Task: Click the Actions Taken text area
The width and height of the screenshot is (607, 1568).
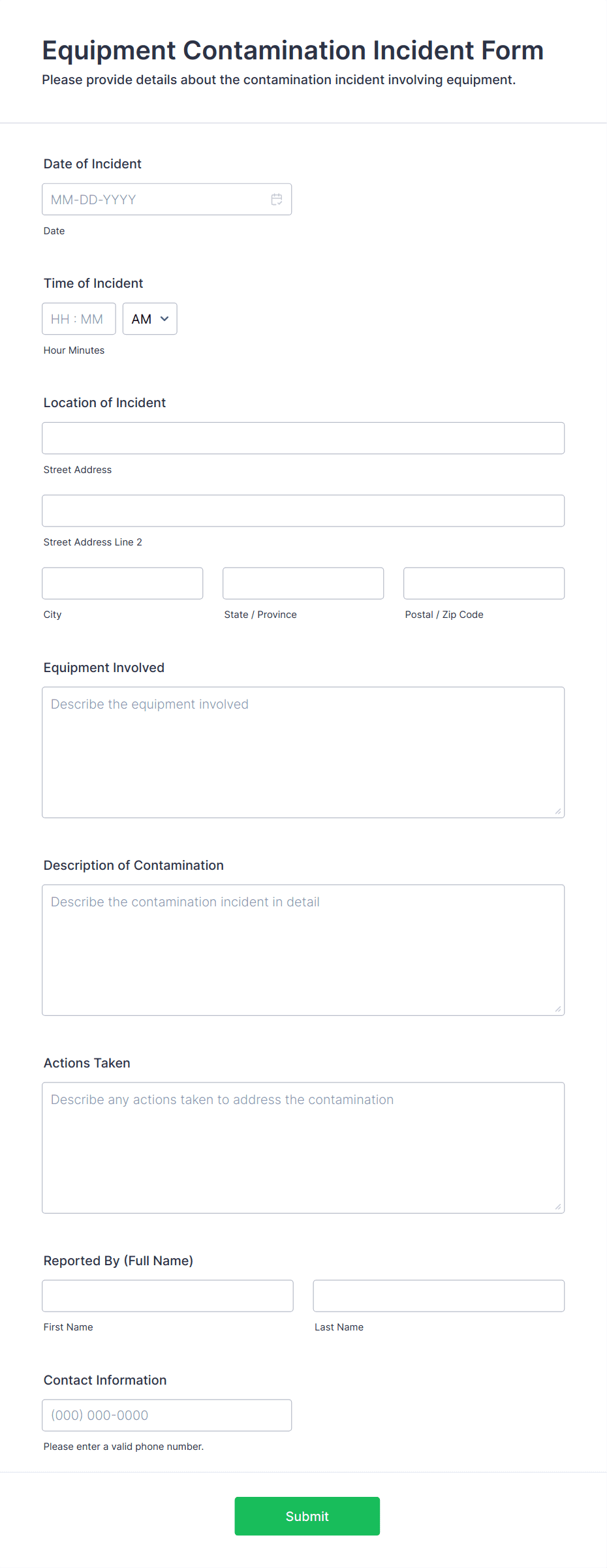Action: [x=303, y=1146]
